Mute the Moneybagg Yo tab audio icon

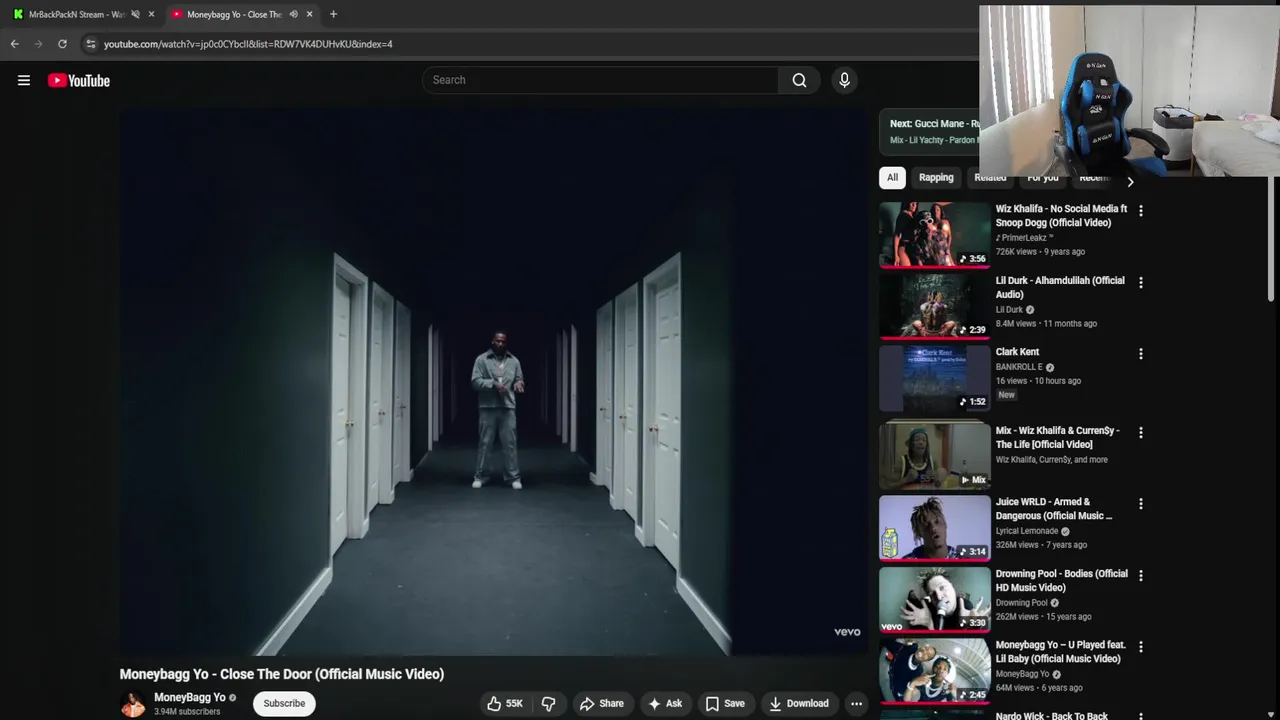293,14
